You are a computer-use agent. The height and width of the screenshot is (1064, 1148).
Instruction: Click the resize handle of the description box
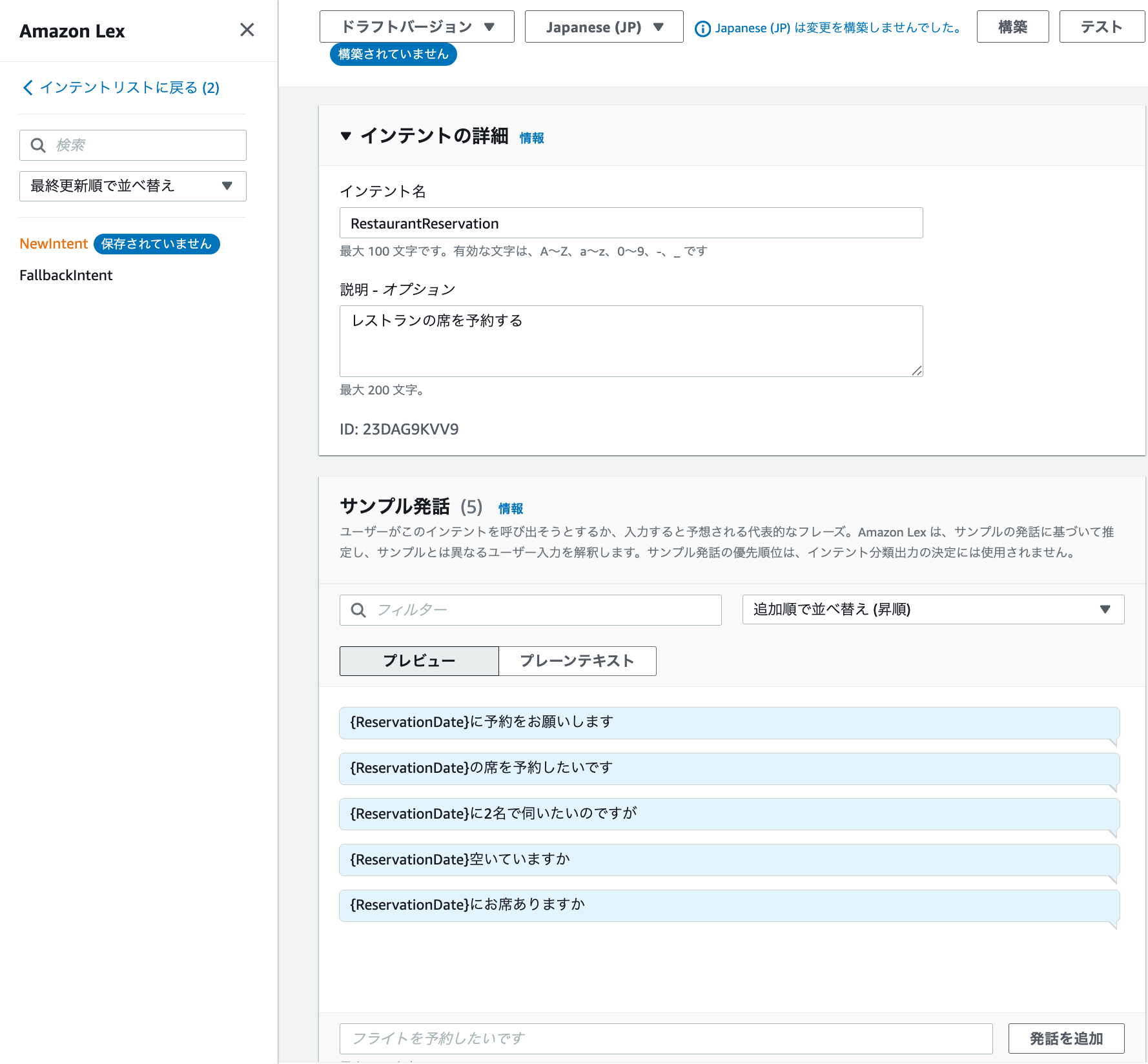917,371
